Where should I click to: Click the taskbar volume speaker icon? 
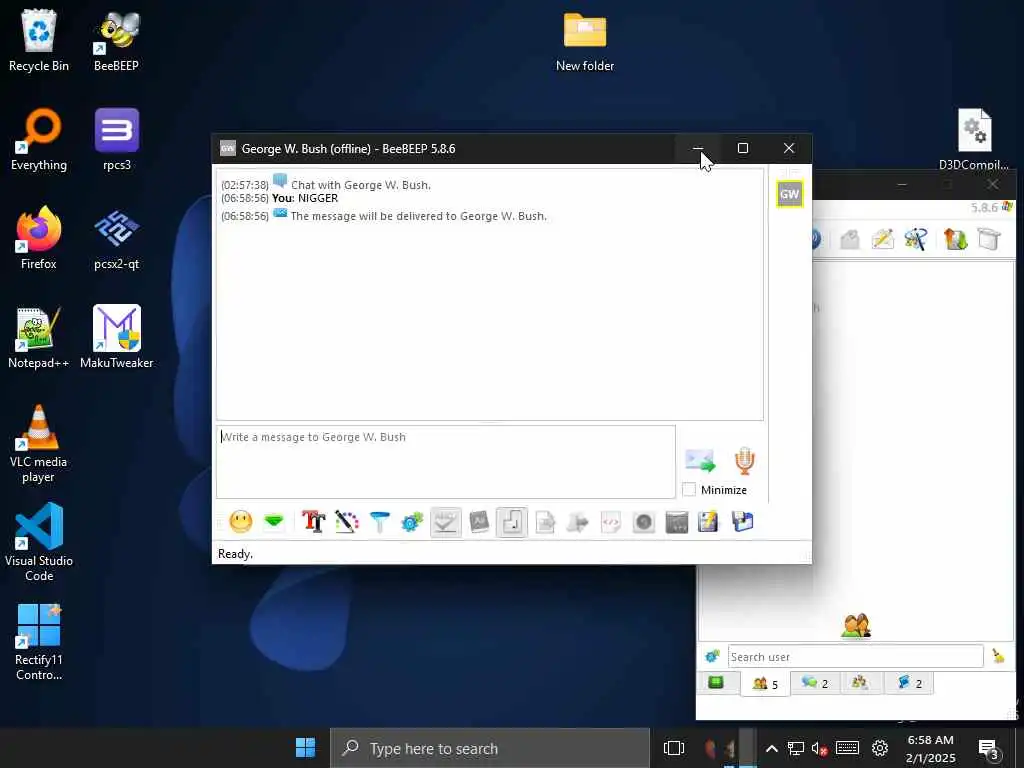point(820,748)
